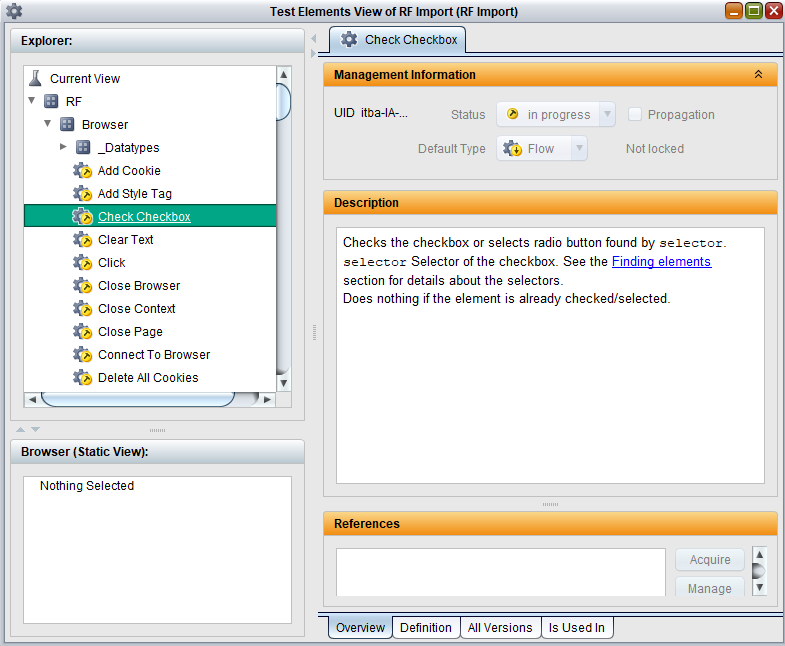Select the Check Checkbox editor tab
Screen dimensions: 785x646
[x=398, y=40]
